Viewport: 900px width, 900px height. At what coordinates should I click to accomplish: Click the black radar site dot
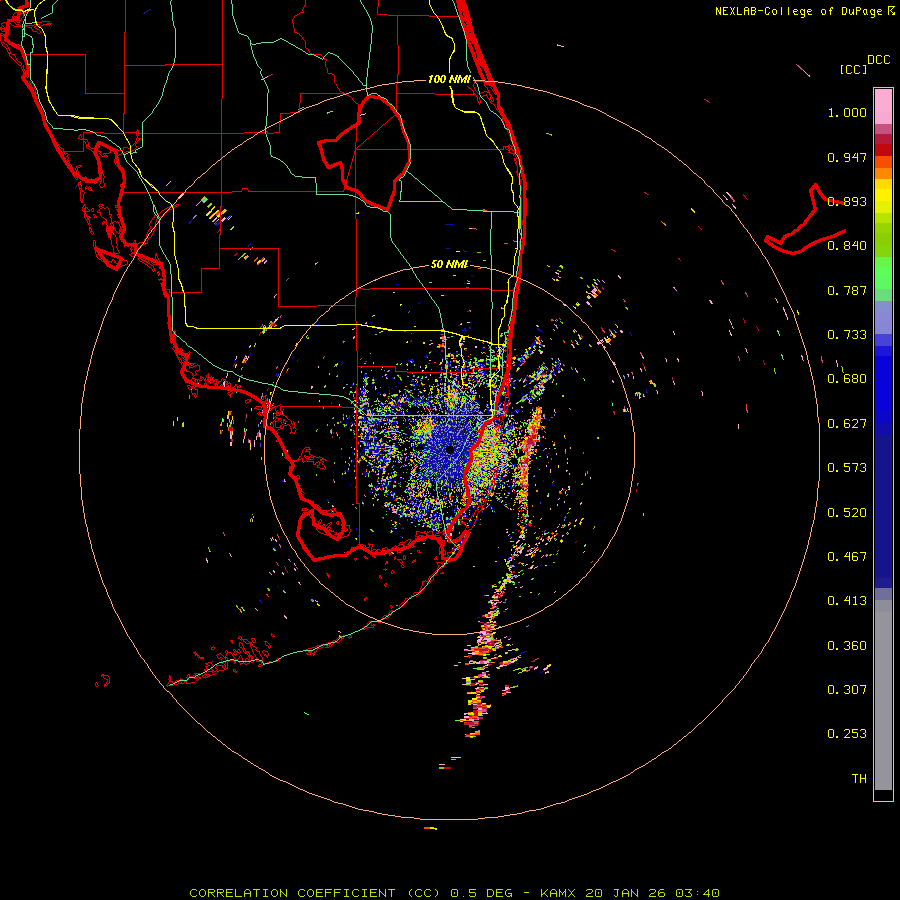pyautogui.click(x=450, y=449)
